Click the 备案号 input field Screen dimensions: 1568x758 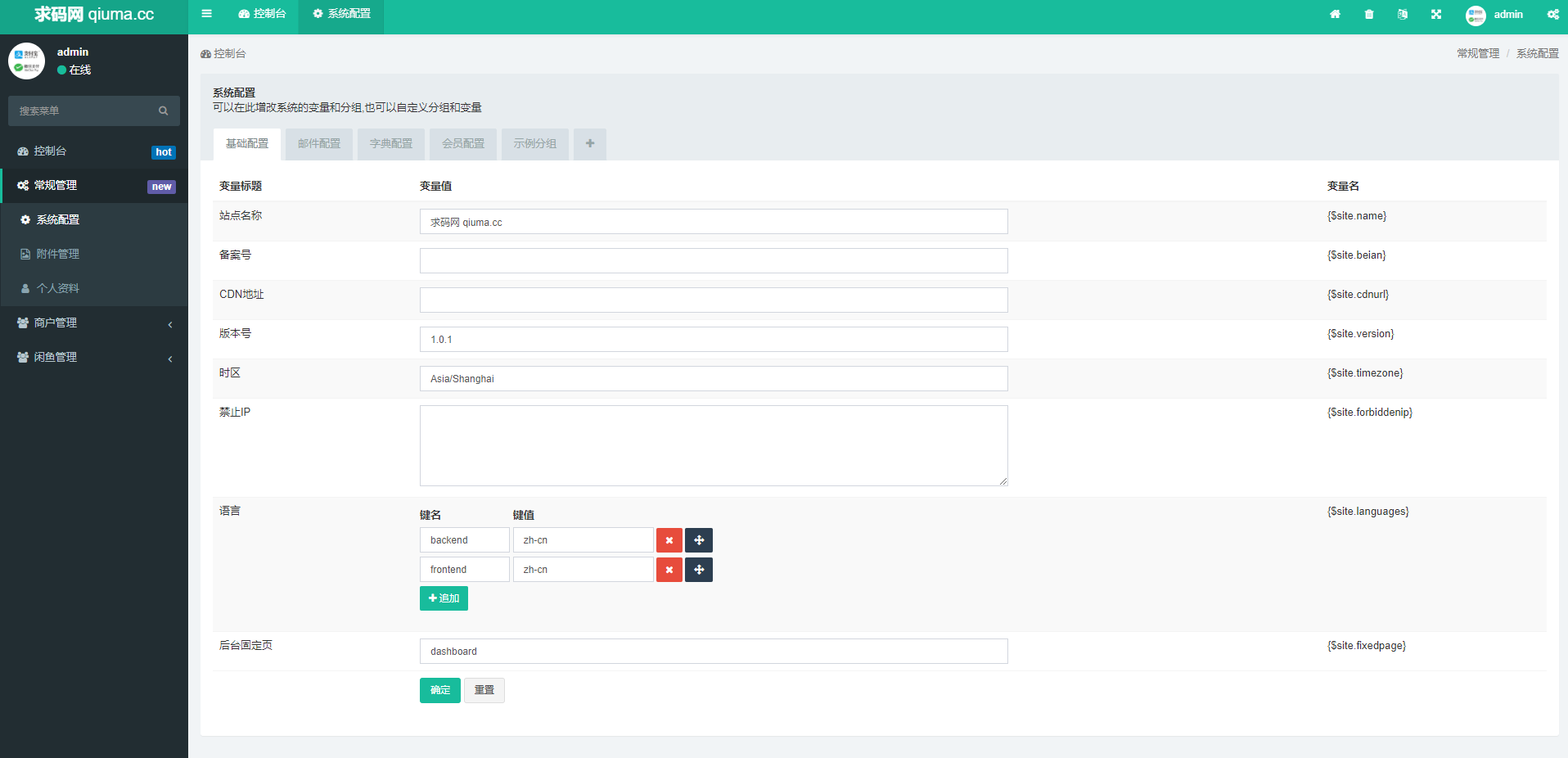[714, 261]
